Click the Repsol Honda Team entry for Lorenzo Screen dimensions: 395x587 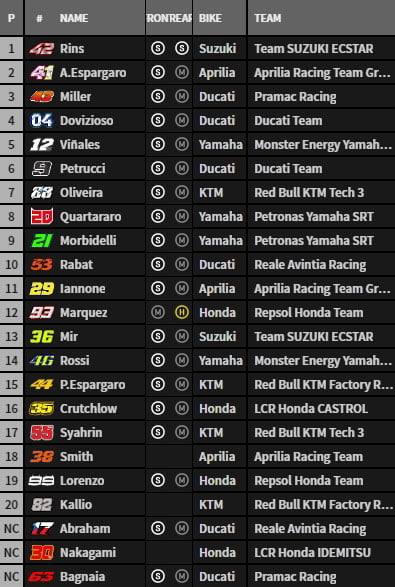[309, 480]
